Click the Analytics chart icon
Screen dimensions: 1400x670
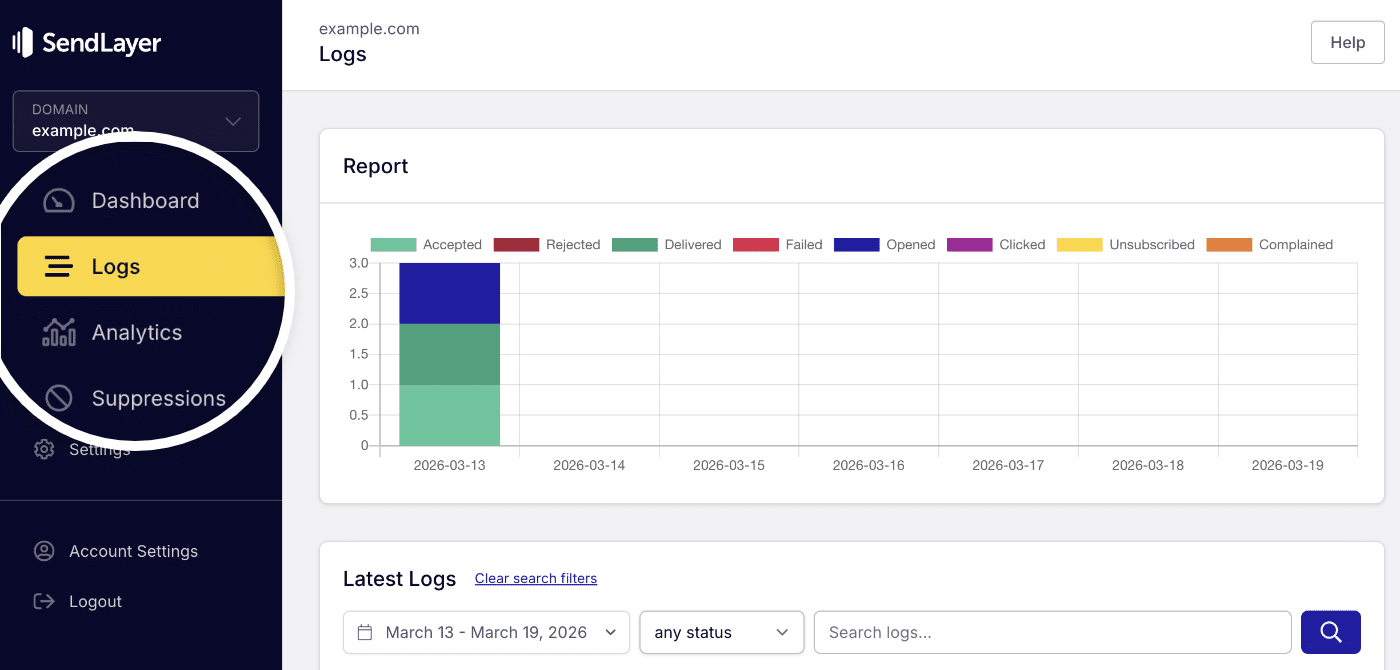(59, 332)
